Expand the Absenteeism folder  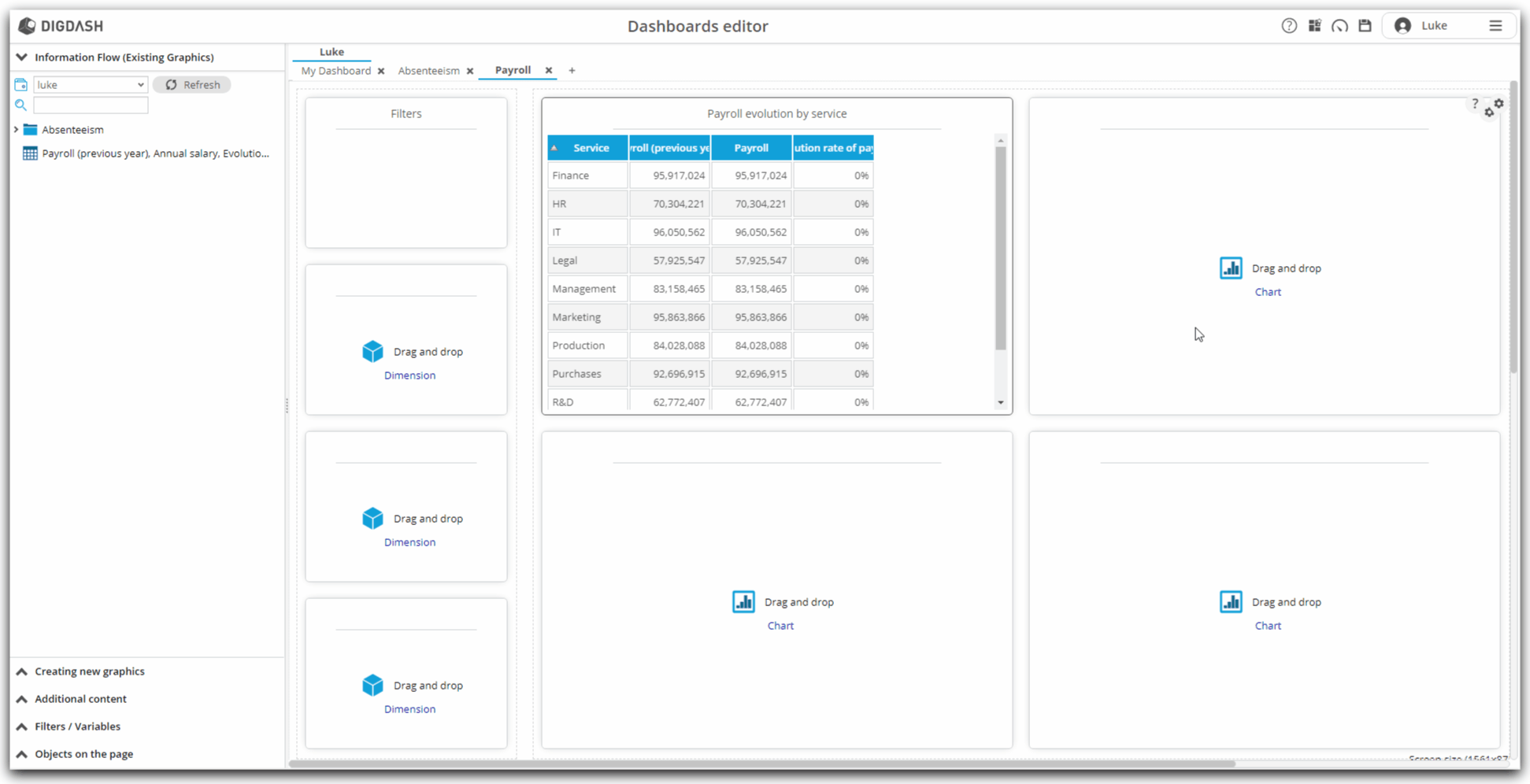click(16, 130)
